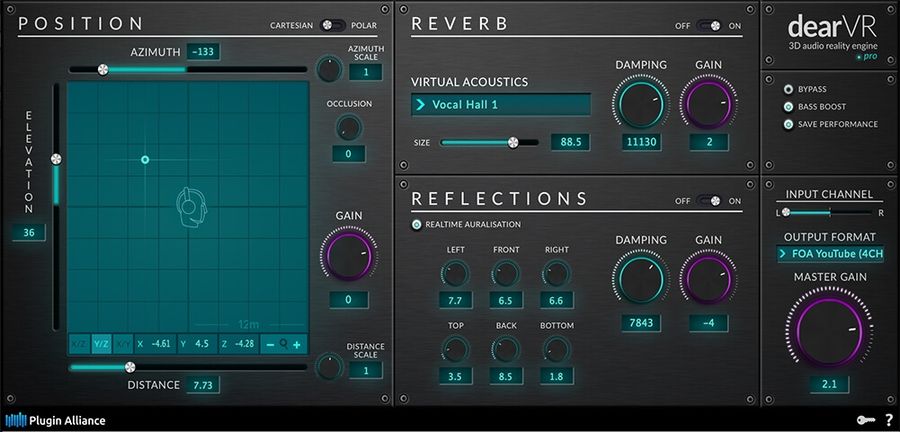Click the Master Gain value 2.1
900x432 pixels.
pyautogui.click(x=829, y=384)
